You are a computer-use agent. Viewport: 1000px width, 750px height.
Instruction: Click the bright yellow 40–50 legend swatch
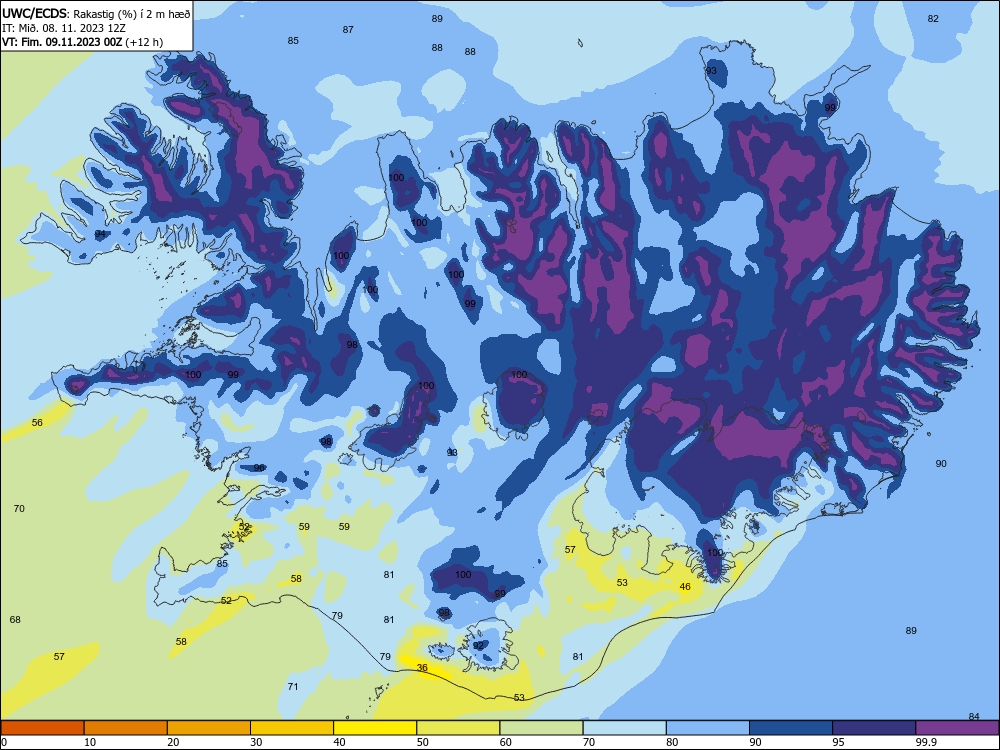(375, 728)
